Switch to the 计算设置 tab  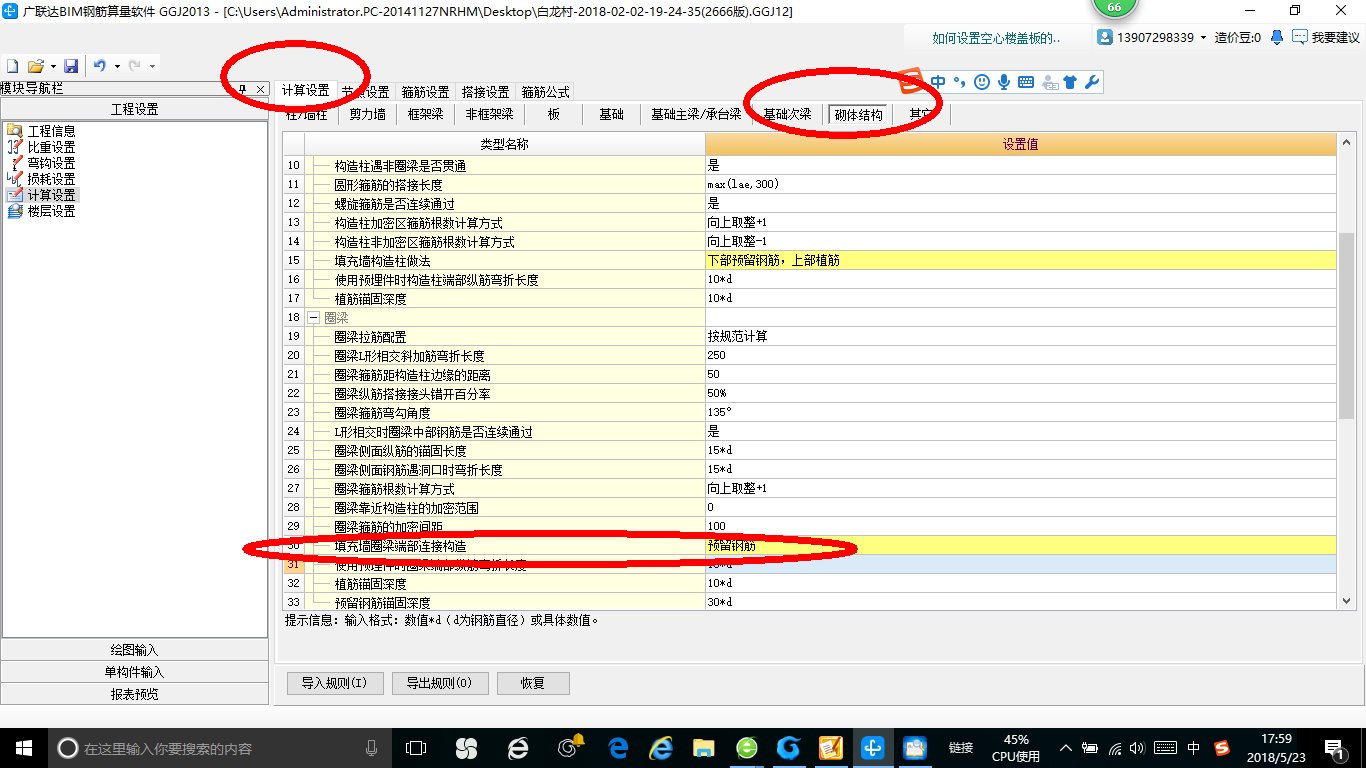306,90
